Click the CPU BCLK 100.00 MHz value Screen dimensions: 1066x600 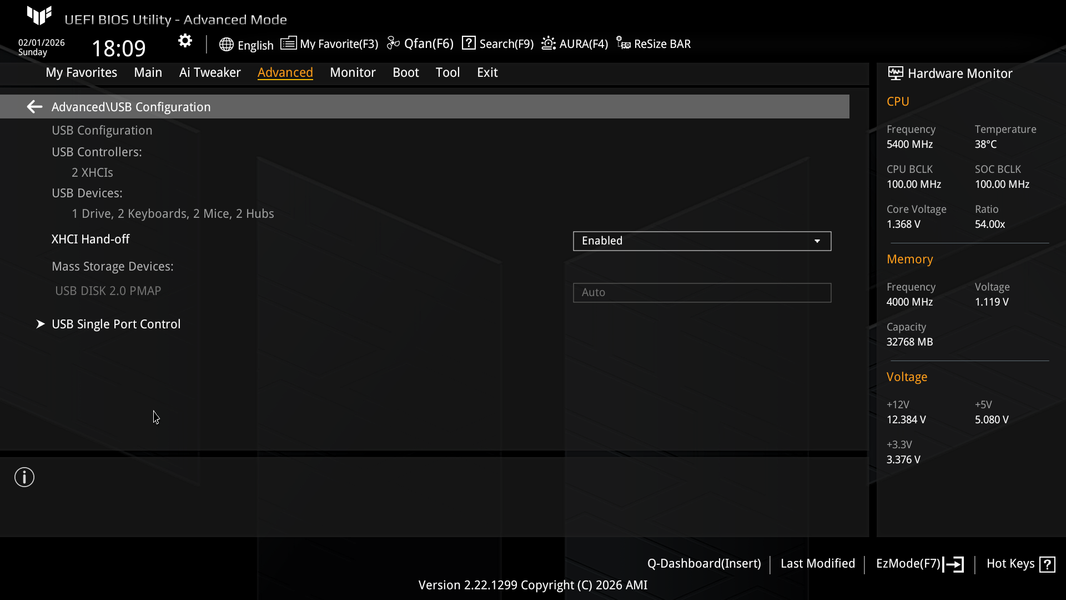click(x=914, y=184)
